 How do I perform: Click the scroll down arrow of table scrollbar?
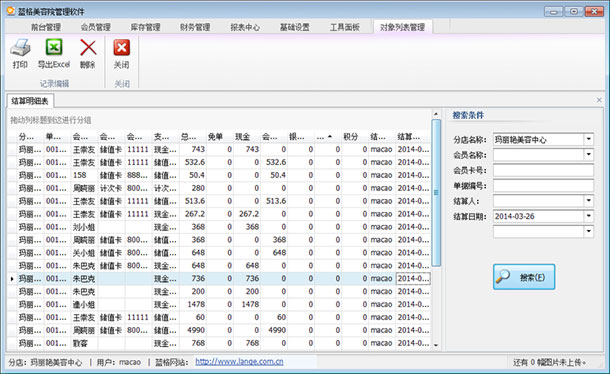tap(436, 345)
